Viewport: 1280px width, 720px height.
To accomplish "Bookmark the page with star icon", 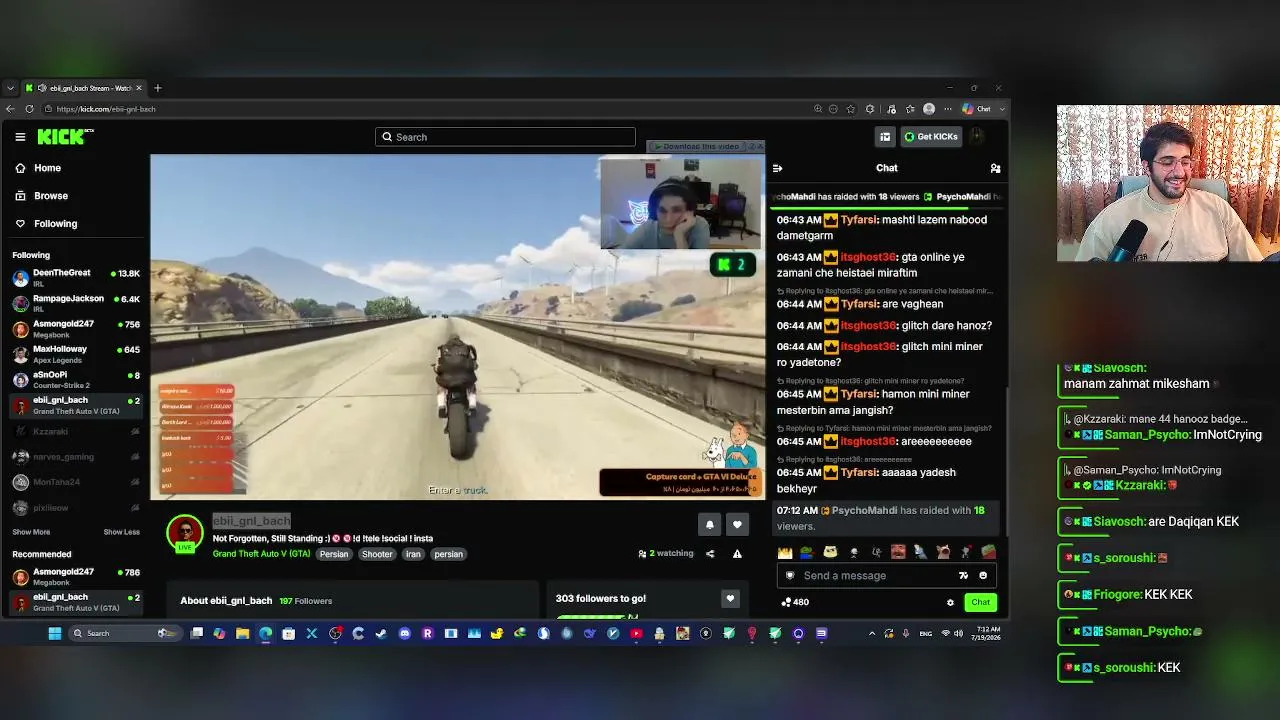I will point(851,109).
